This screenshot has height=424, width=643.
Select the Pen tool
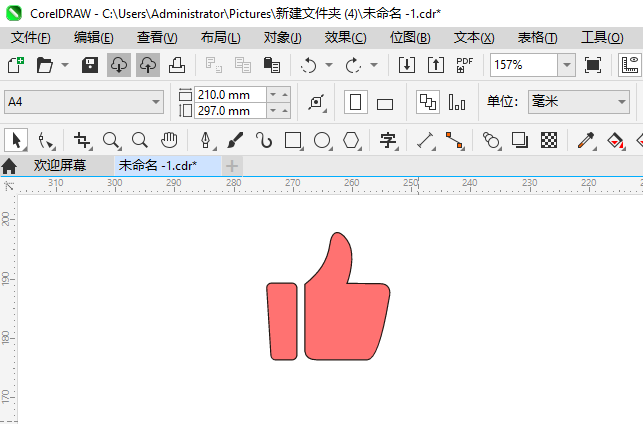point(206,141)
